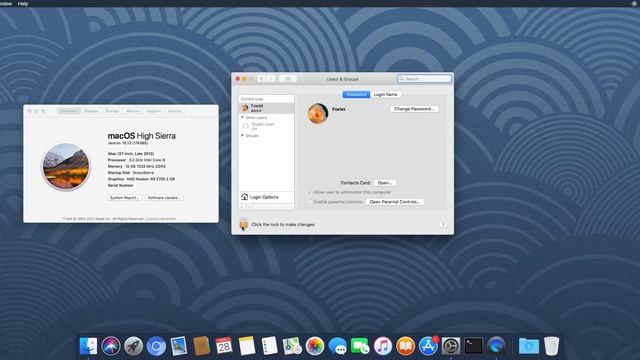Image resolution: width=640 pixels, height=360 pixels.
Task: Go back in System Preferences toolbar
Action: pos(262,79)
